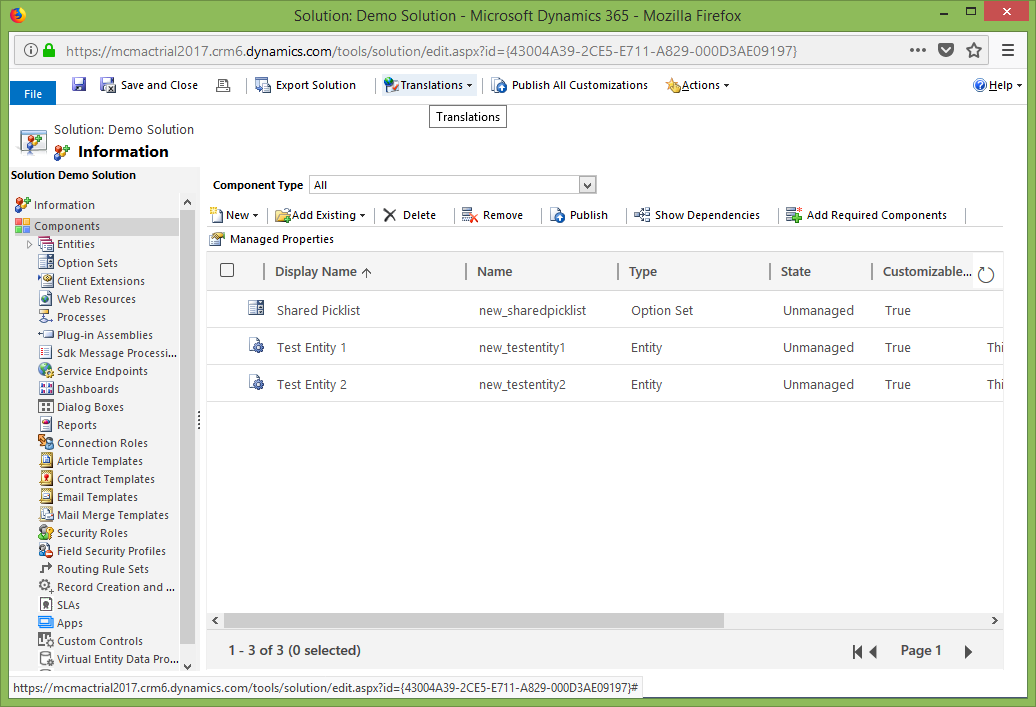Expand the Entities tree node

pos(29,244)
